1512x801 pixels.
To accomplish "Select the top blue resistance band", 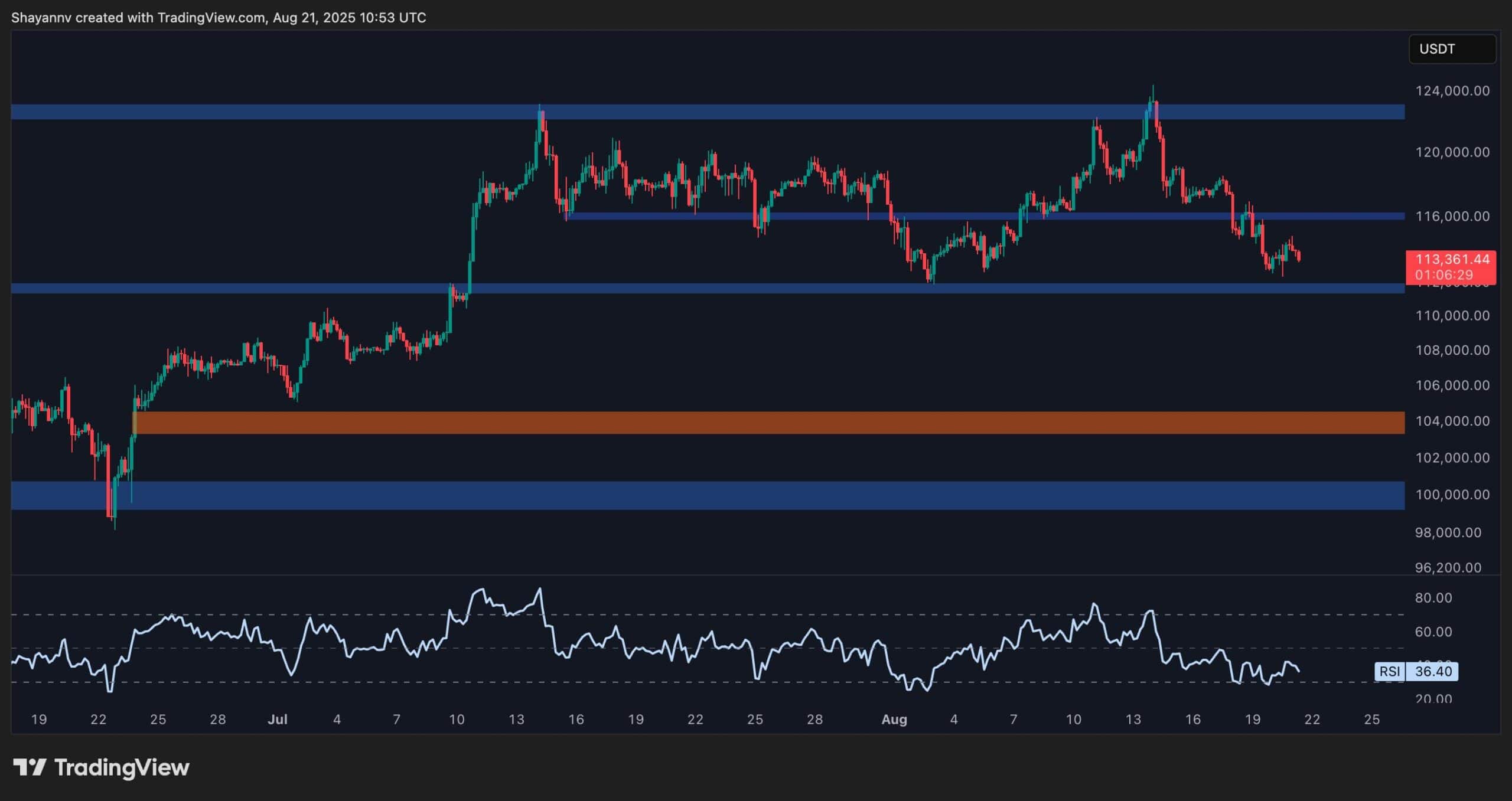I will (x=708, y=112).
